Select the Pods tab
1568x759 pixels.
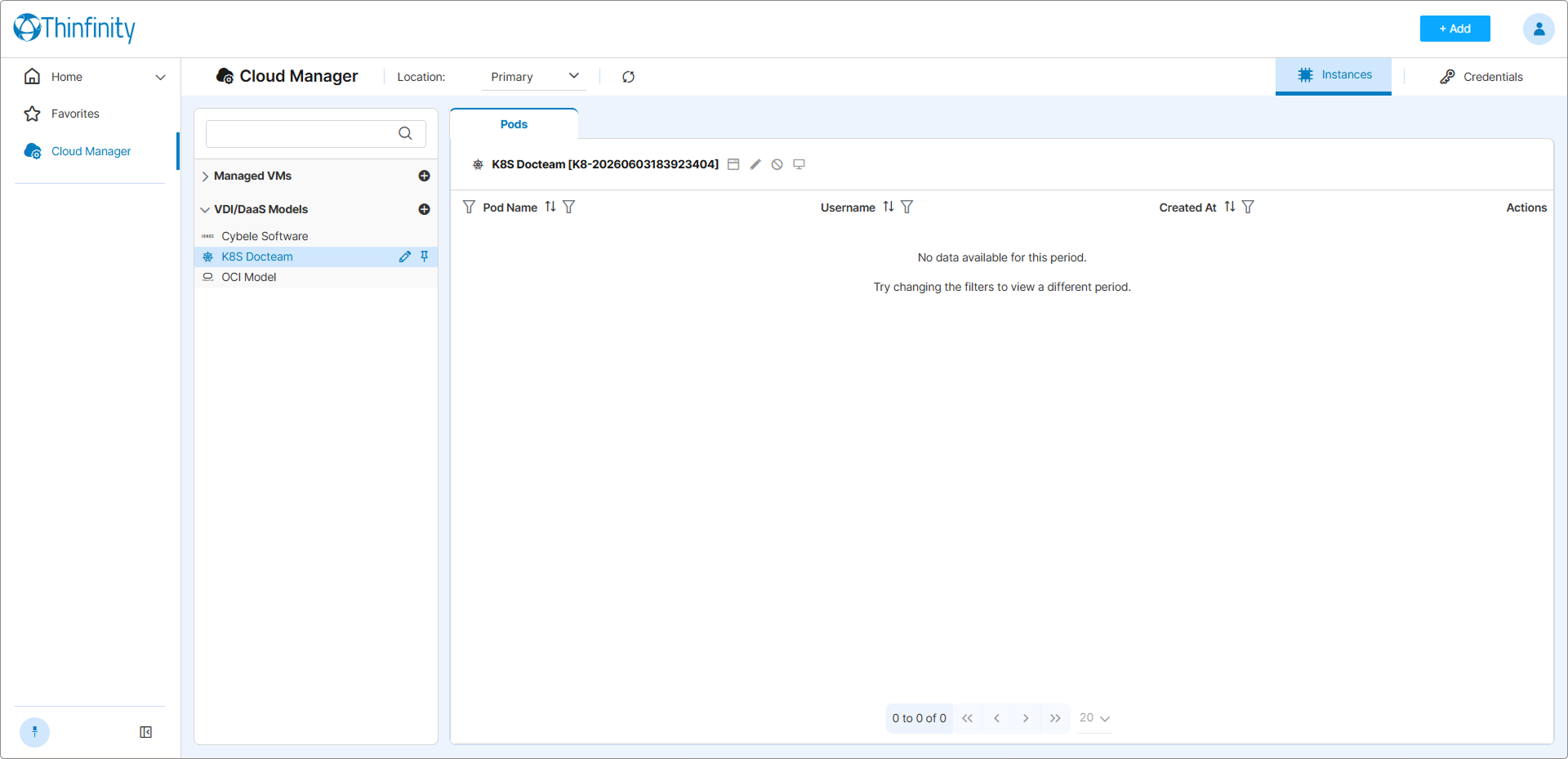click(514, 124)
